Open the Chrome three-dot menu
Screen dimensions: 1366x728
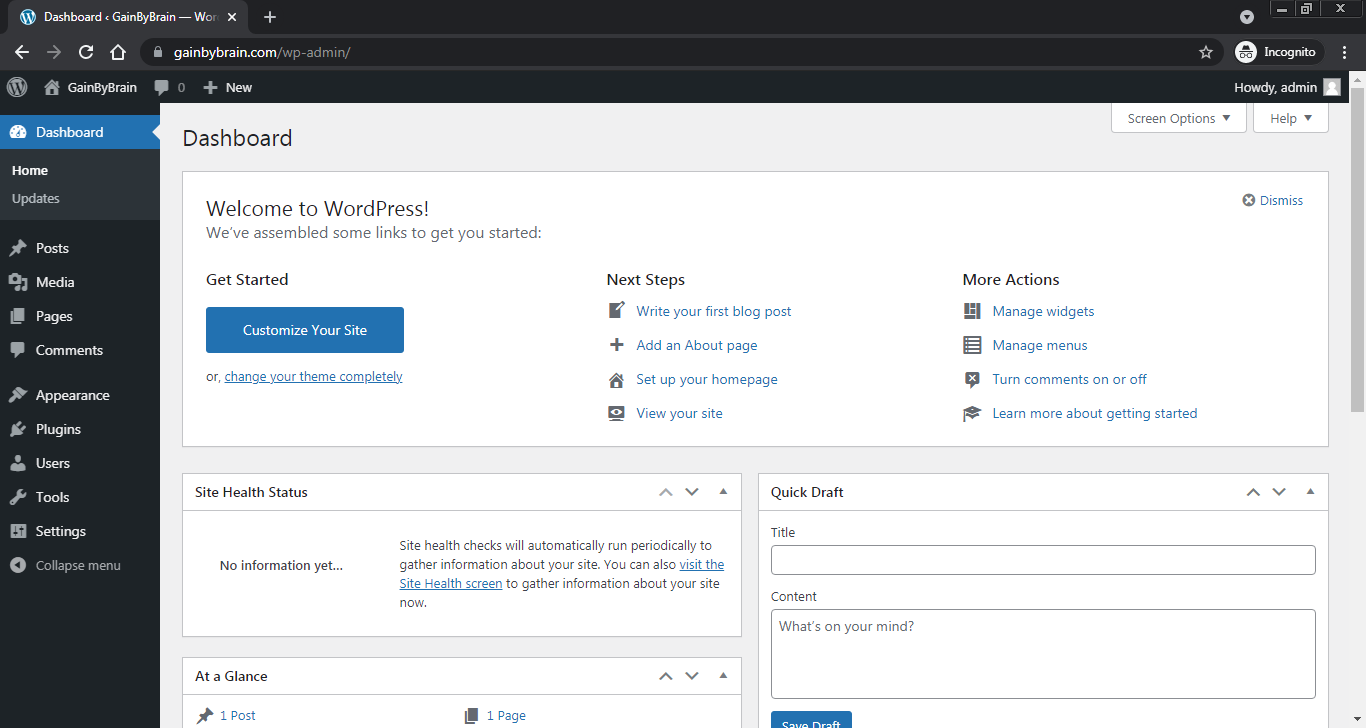(1346, 52)
